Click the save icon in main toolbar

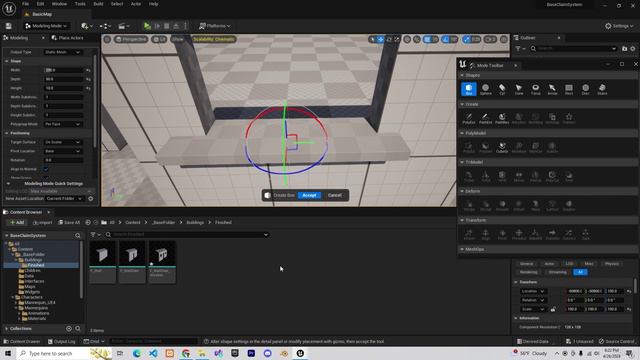pos(8,26)
